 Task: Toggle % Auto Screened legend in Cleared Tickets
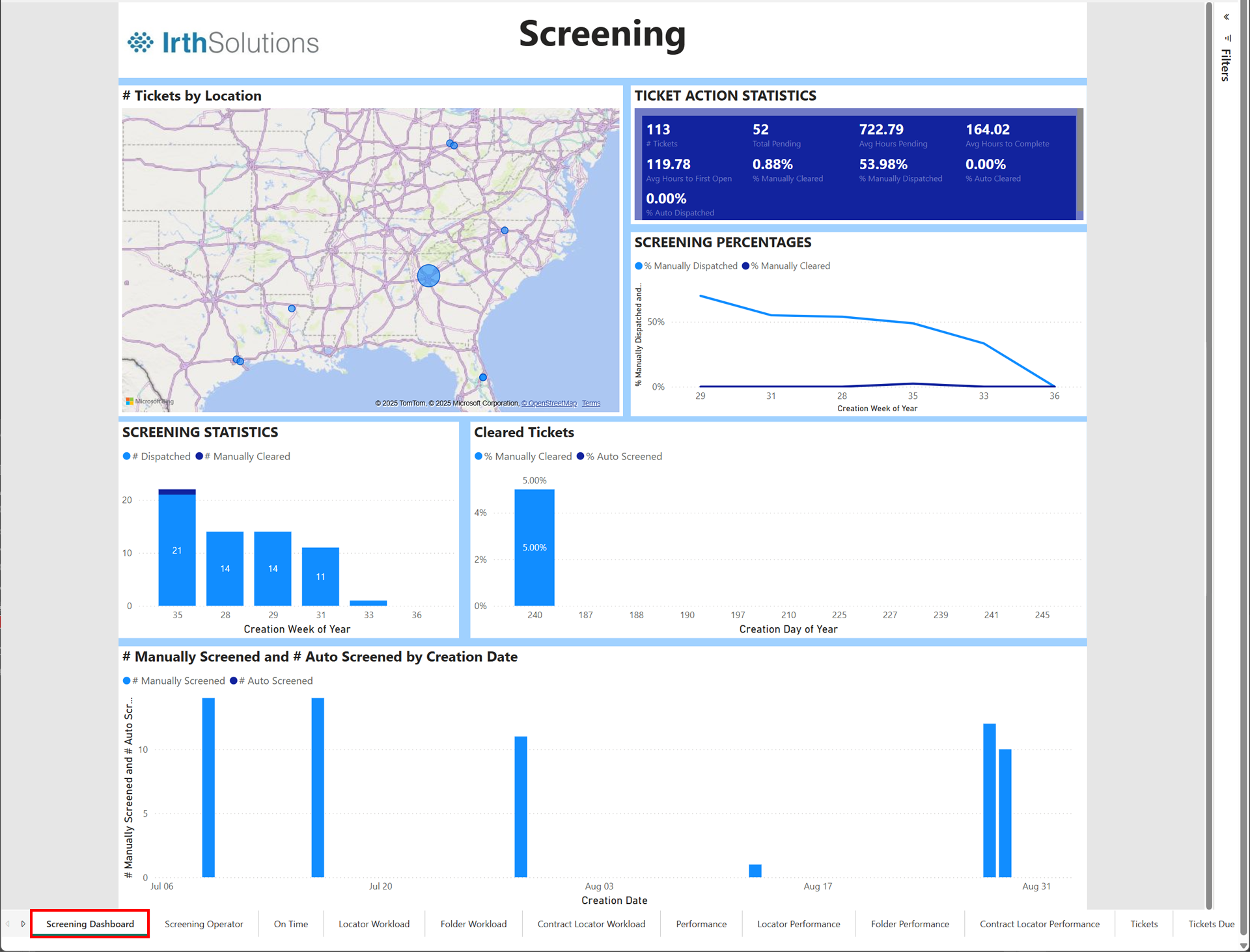click(622, 457)
